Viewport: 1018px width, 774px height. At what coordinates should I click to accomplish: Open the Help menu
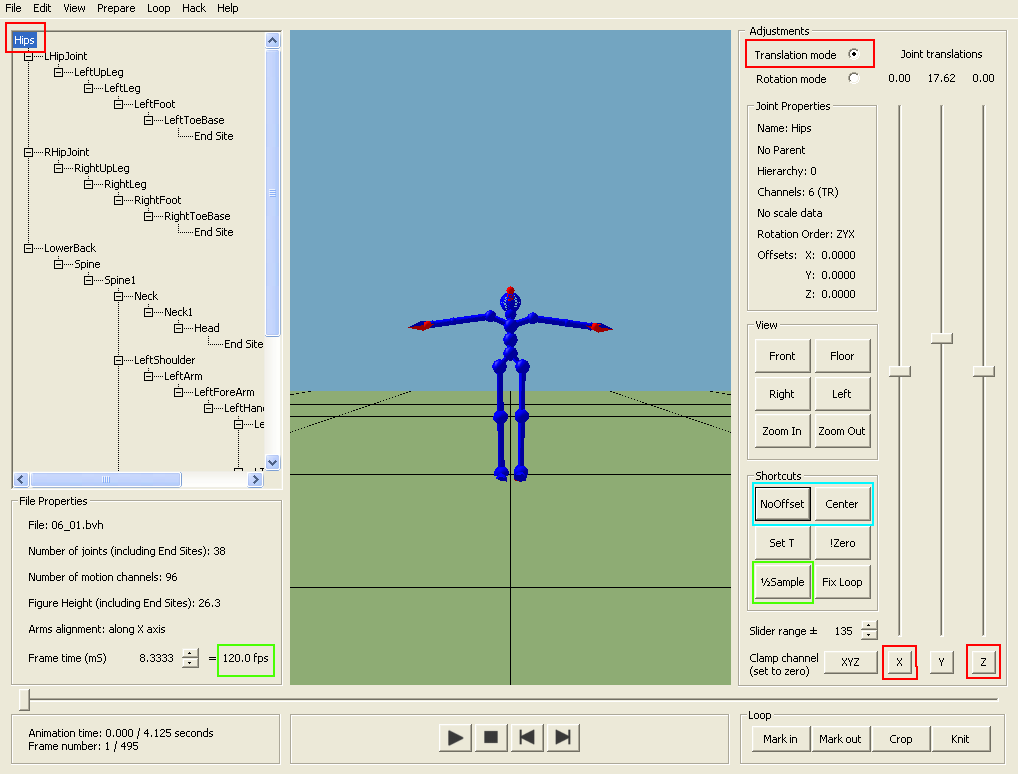[x=228, y=8]
